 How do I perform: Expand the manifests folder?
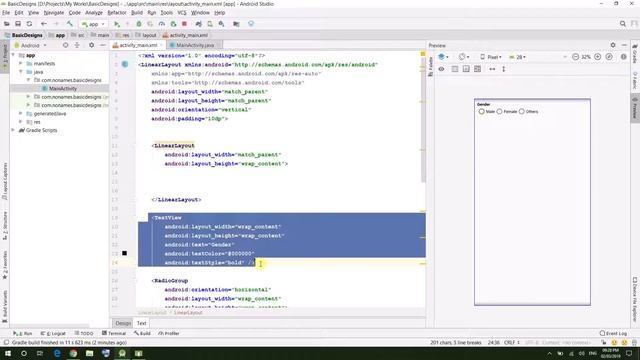[x=20, y=64]
